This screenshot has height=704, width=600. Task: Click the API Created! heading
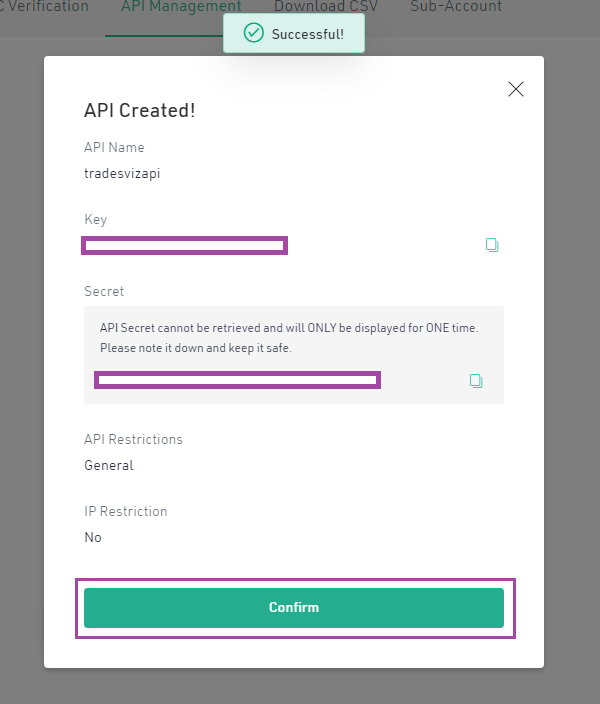[x=140, y=110]
